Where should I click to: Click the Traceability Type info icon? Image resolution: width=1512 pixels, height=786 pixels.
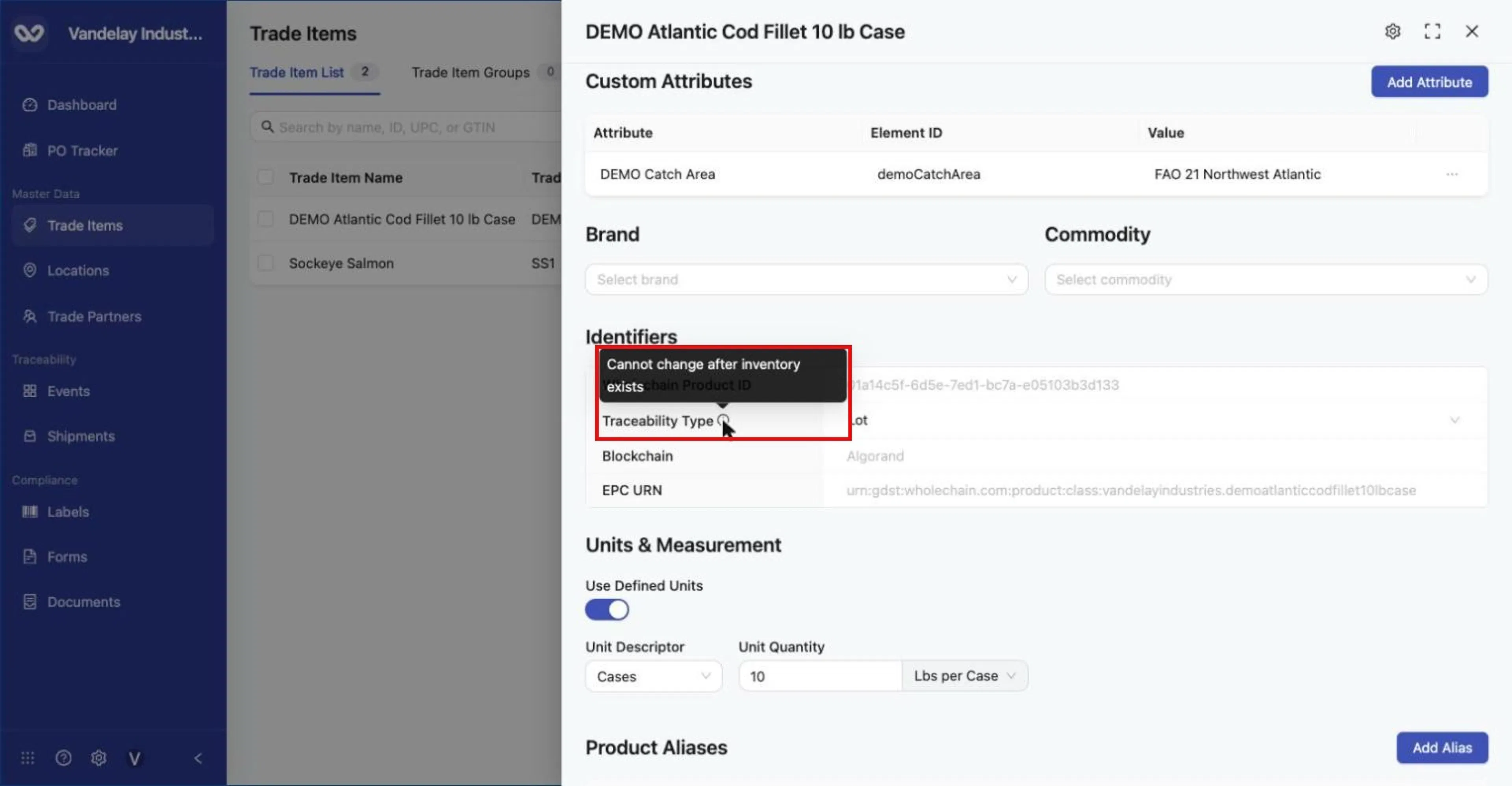pos(723,420)
